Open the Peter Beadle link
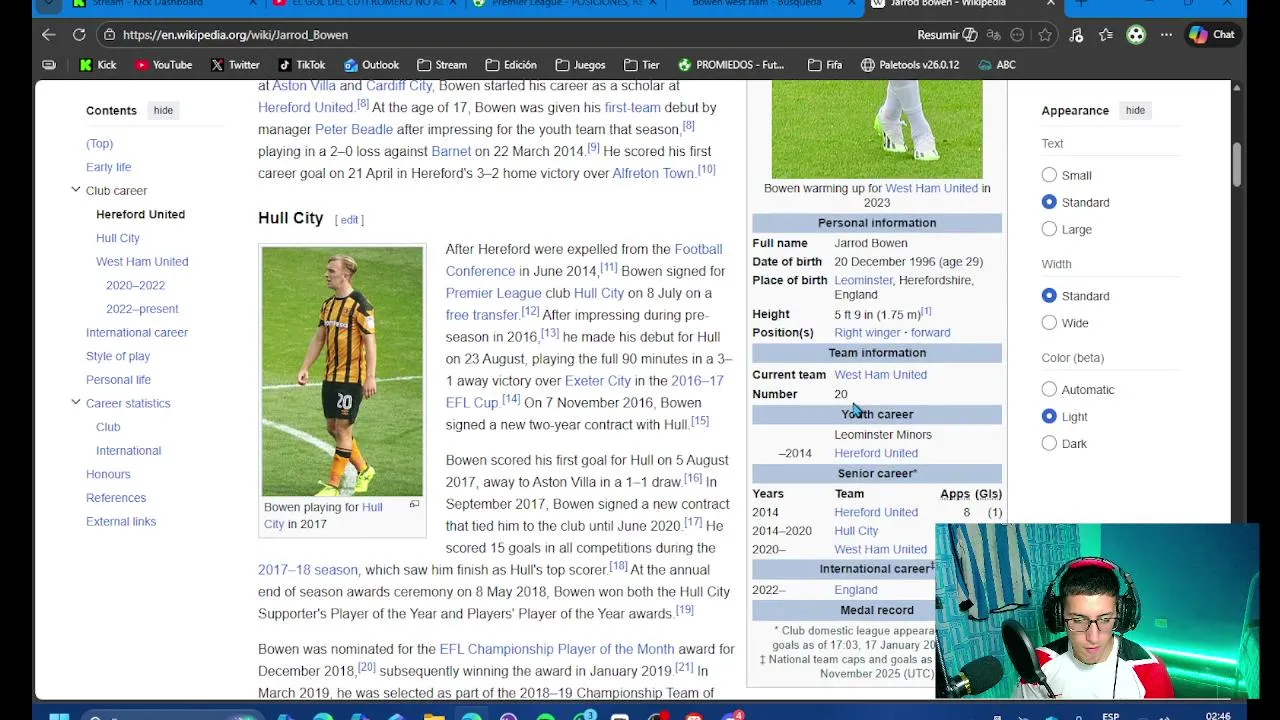 pos(354,129)
